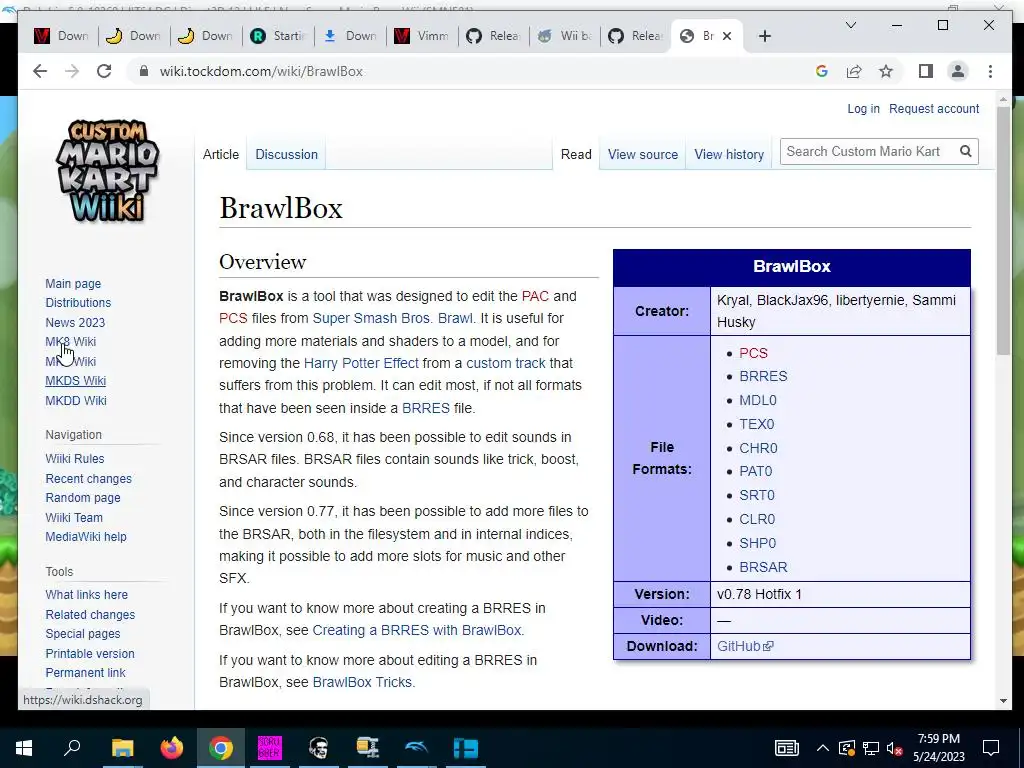
Task: Open Printable version link
Action: pos(90,653)
